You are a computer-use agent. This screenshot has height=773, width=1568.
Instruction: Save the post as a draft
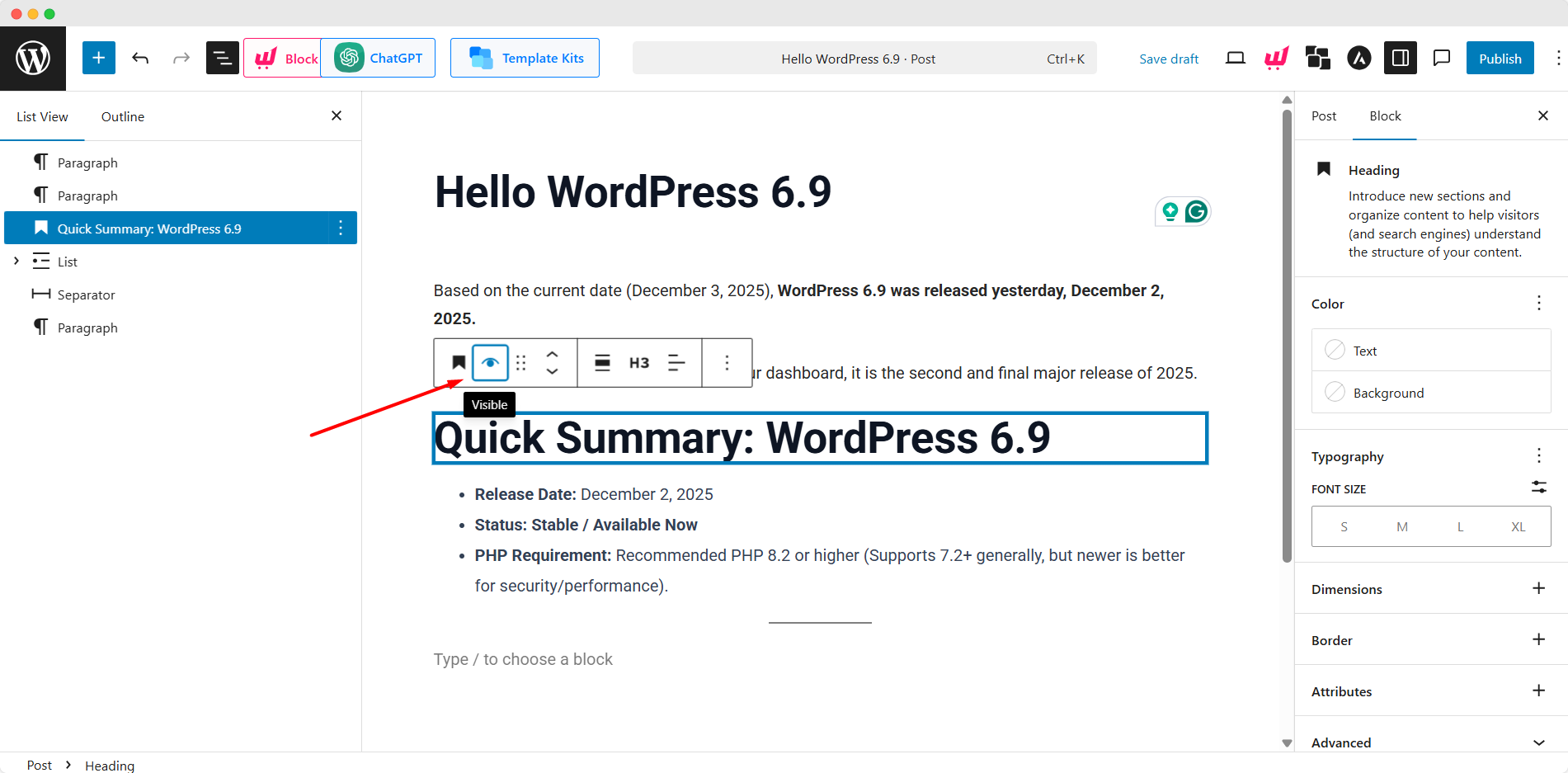1168,58
